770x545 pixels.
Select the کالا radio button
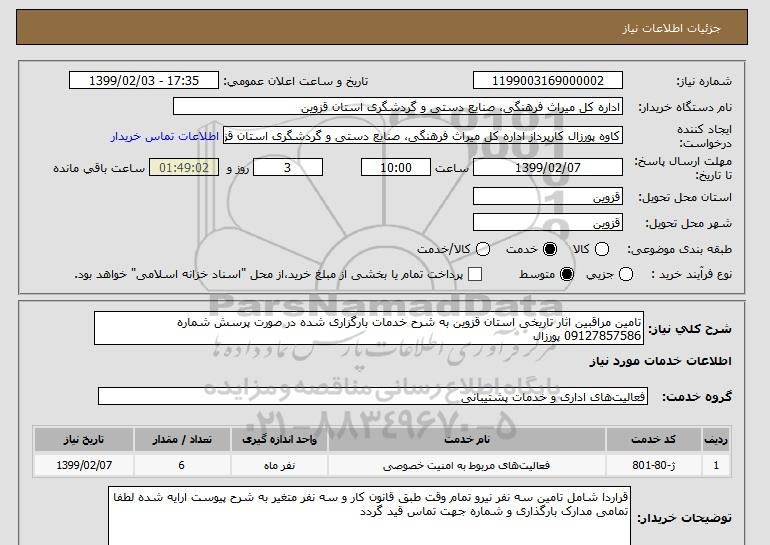[x=602, y=249]
